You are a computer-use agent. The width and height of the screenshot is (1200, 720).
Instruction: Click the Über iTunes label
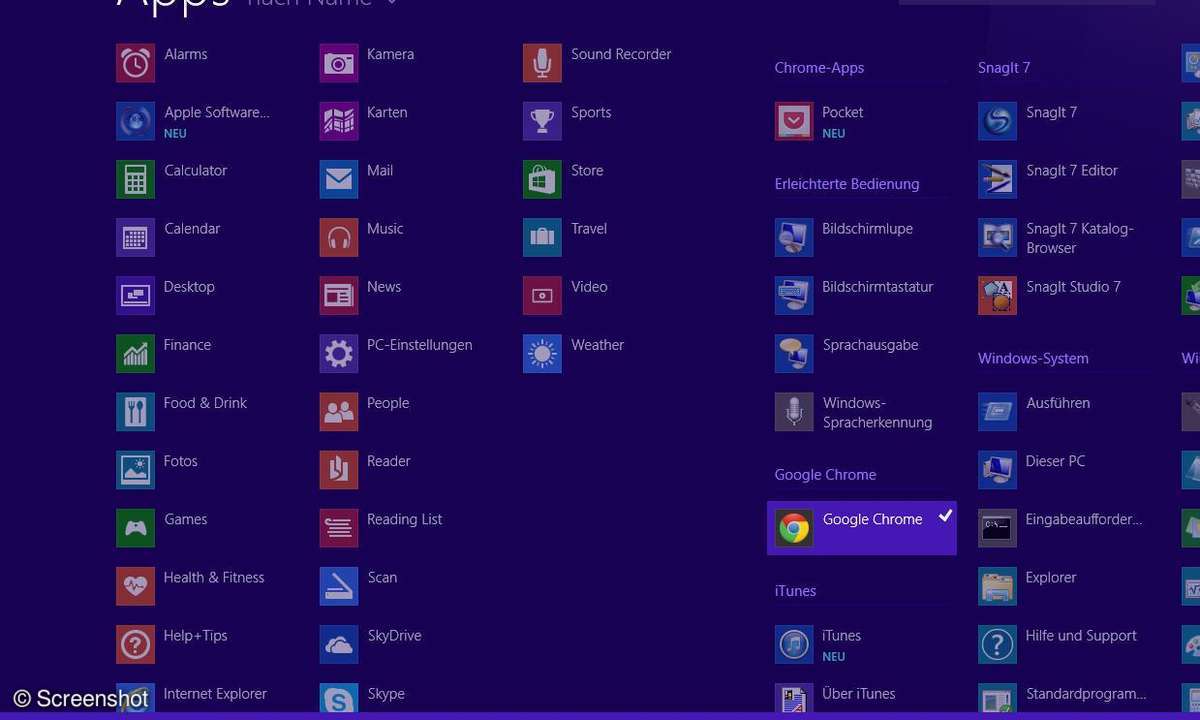(859, 694)
